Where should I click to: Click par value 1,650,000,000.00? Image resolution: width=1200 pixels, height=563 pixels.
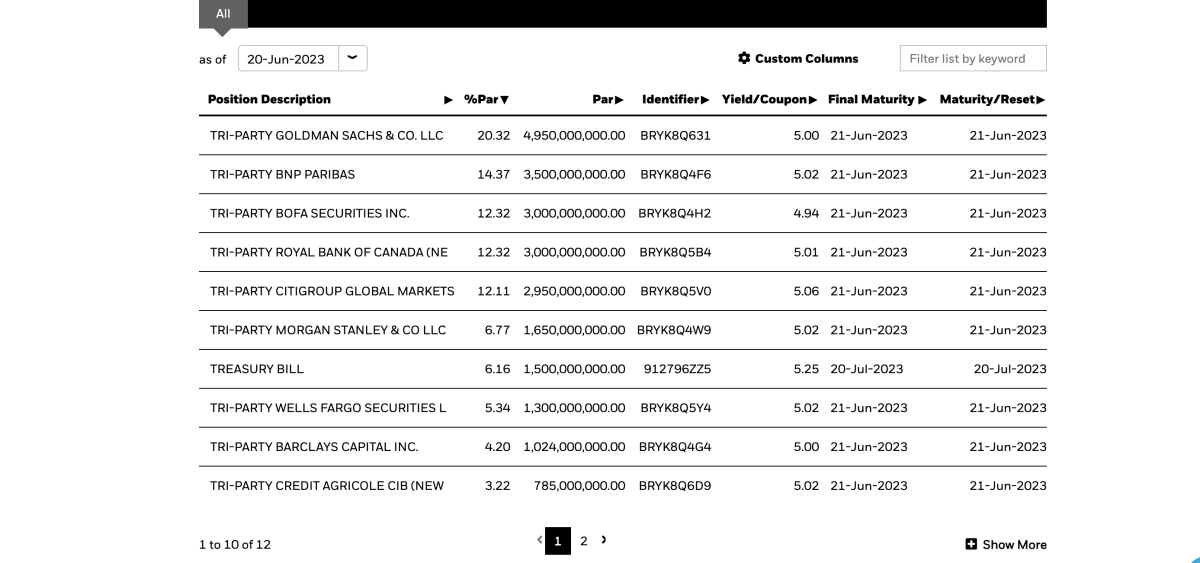pyautogui.click(x=574, y=330)
